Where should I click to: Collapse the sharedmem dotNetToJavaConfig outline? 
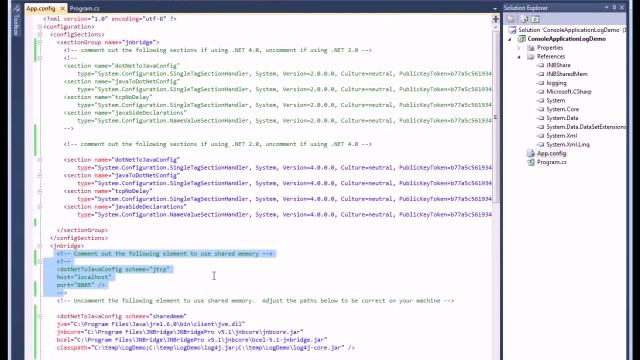[x=40, y=316]
